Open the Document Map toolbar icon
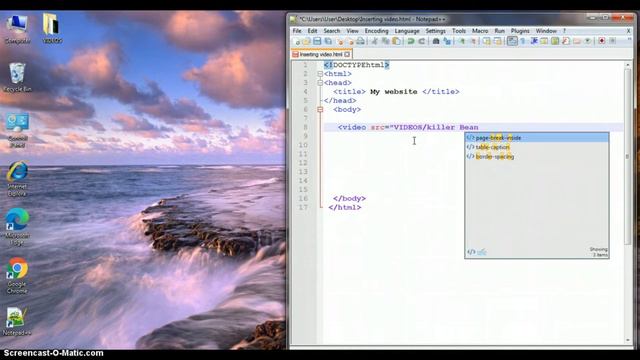Image resolution: width=640 pixels, height=360 pixels. (555, 41)
